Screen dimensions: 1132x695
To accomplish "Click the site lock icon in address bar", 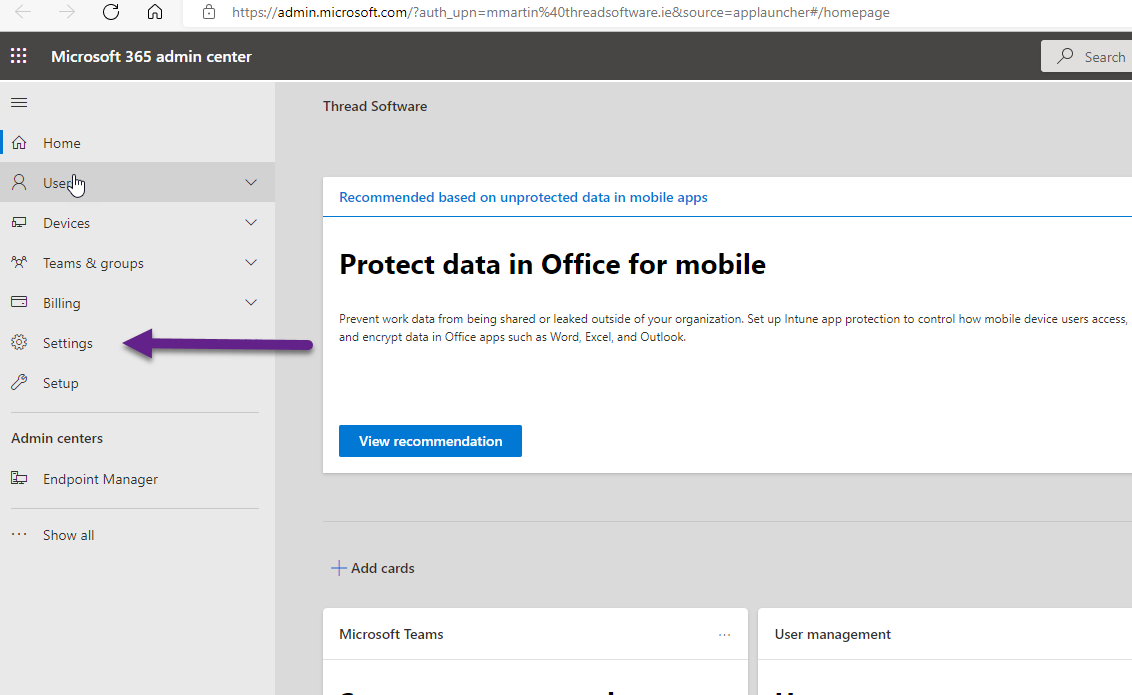I will (209, 12).
